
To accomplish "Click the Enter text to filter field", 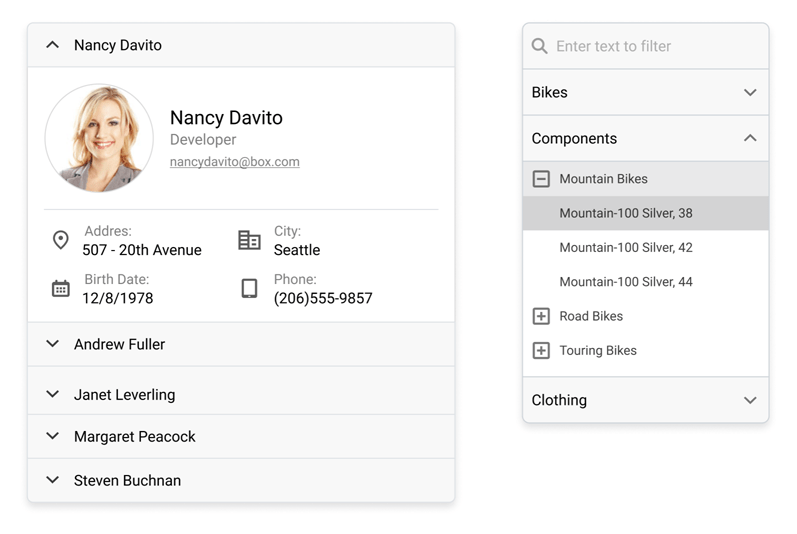I will point(655,46).
